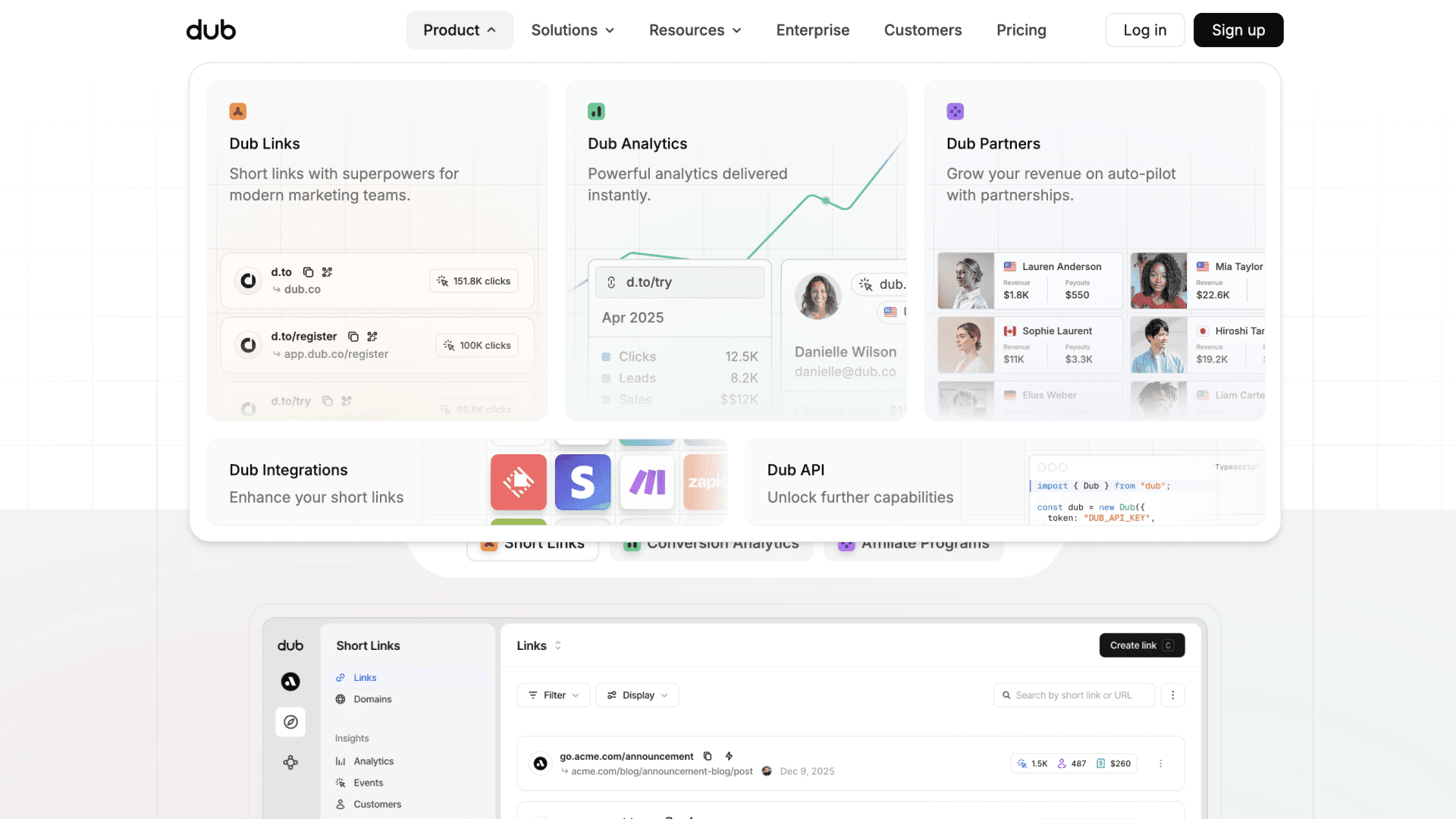Click the purple Dub Partners icon
Screen dimensions: 1456x819
(955, 111)
